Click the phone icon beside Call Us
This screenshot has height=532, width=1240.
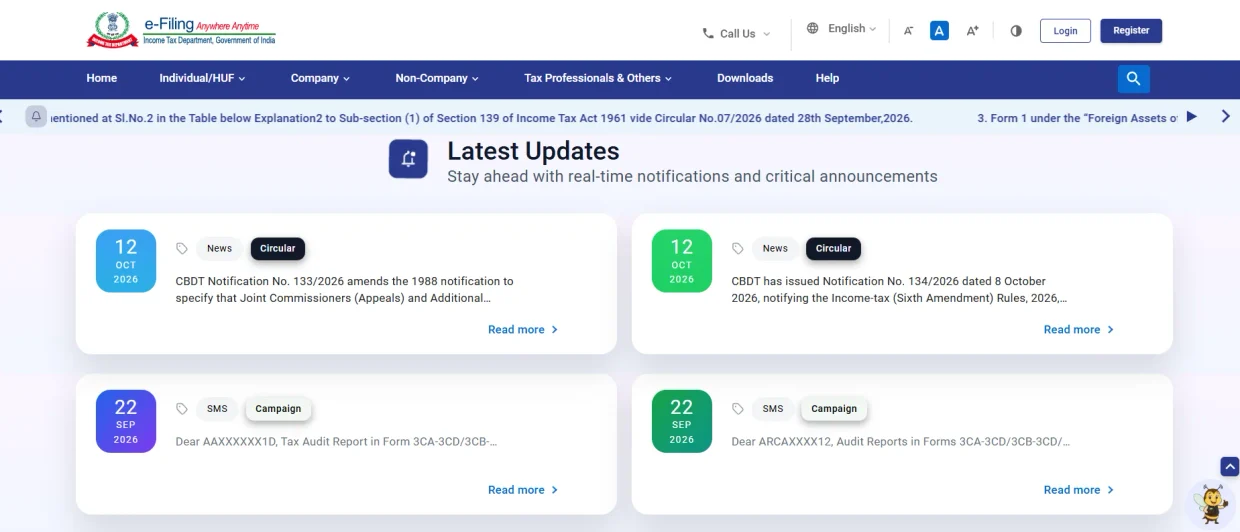pos(708,33)
